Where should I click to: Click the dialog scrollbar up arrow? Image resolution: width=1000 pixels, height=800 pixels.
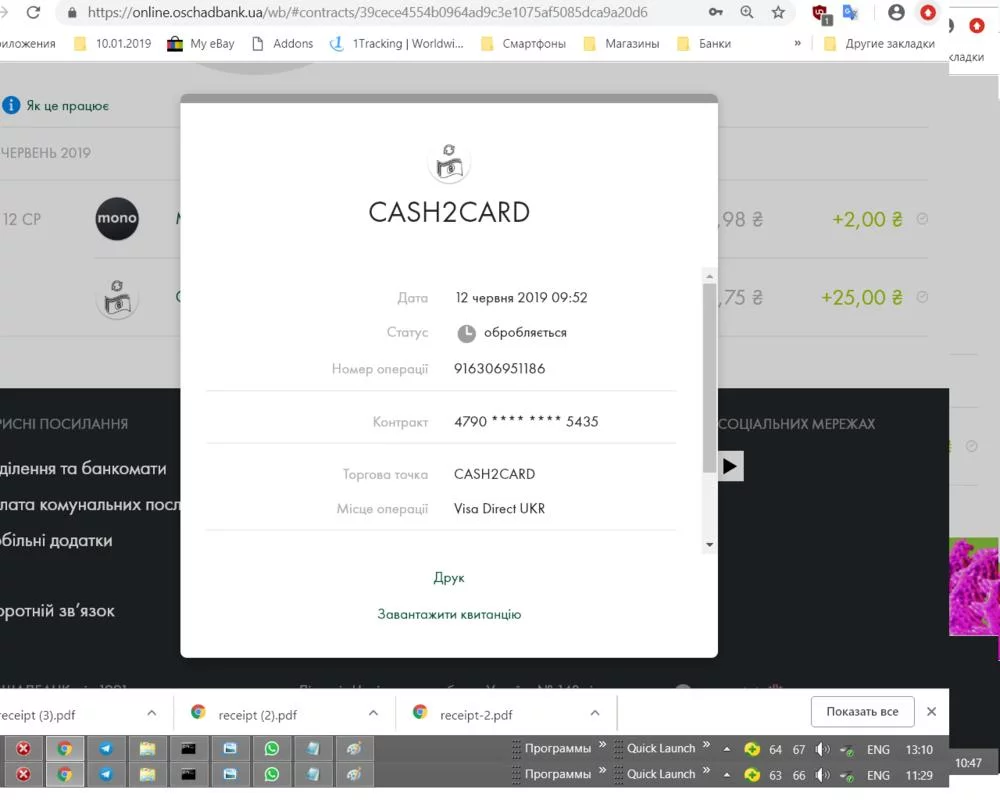[709, 276]
